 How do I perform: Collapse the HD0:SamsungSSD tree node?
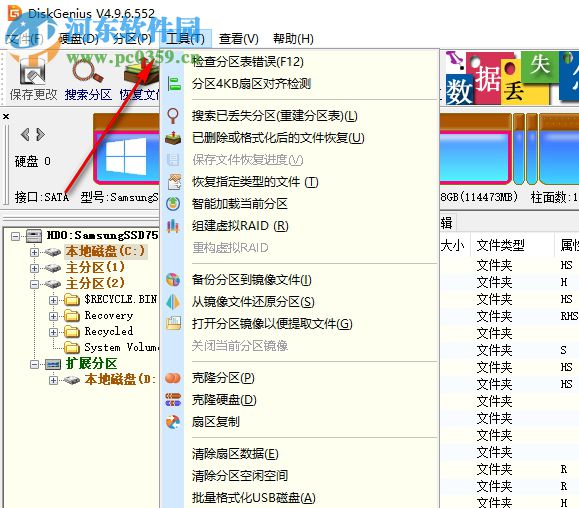point(16,236)
